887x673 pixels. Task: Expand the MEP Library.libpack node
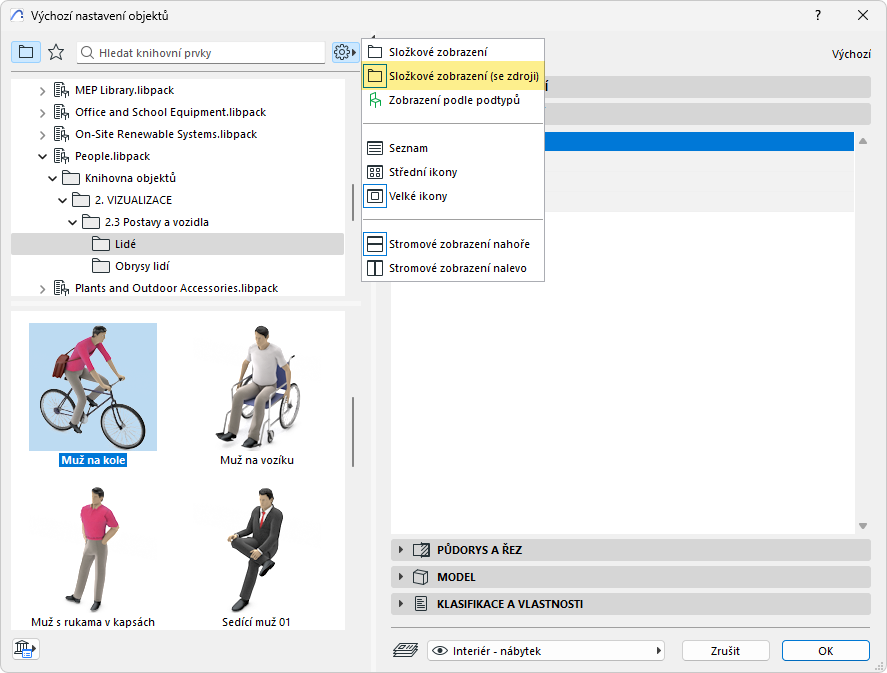[x=42, y=90]
